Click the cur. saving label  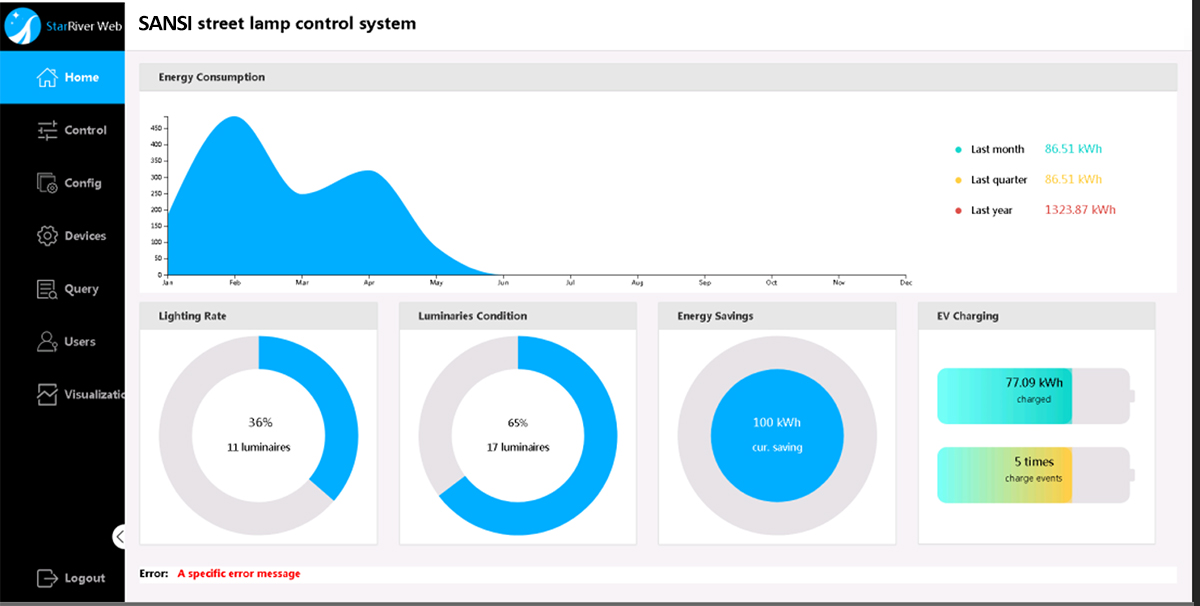pos(777,447)
